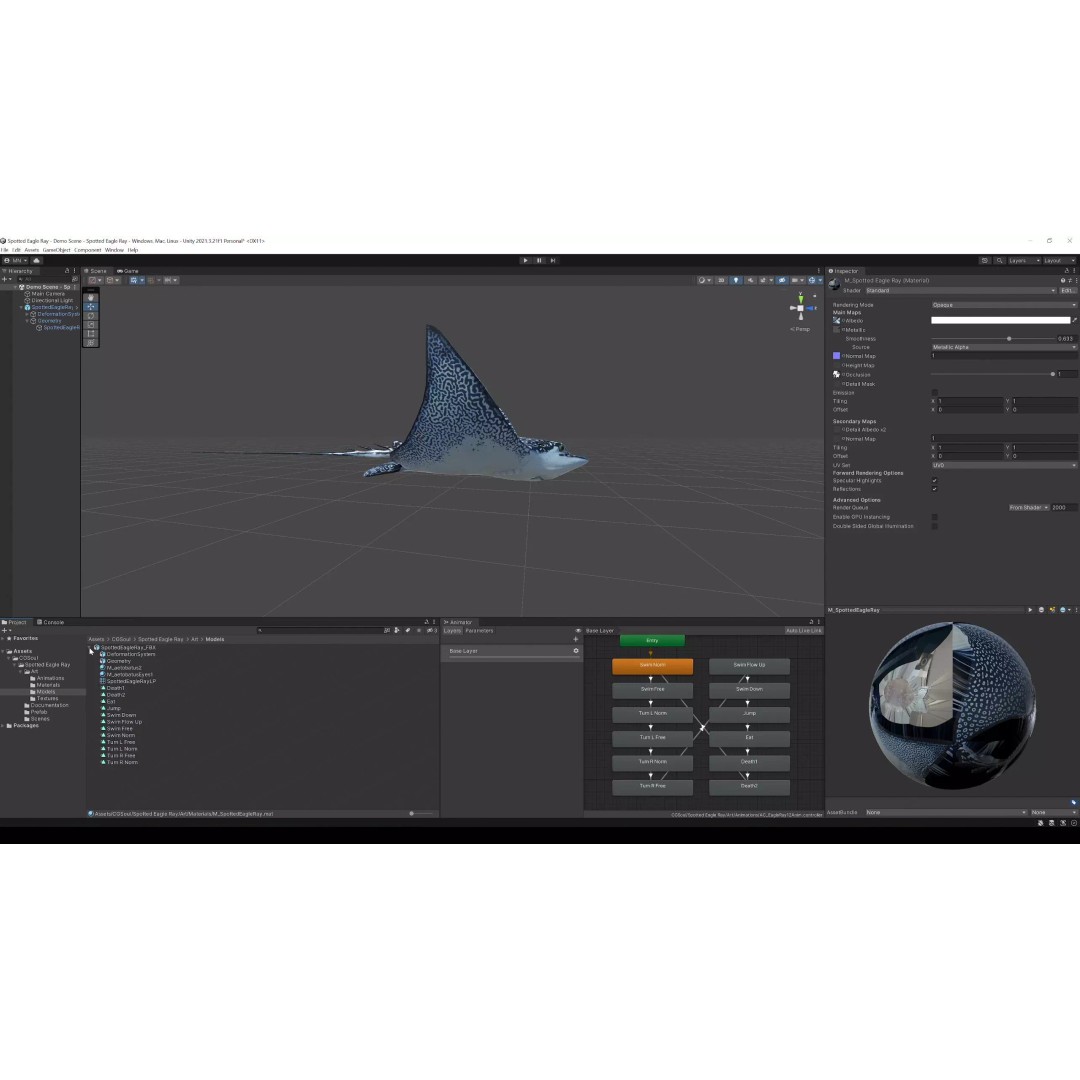Select the orange Swim Norm state node
1080x1080 pixels.
tap(652, 665)
